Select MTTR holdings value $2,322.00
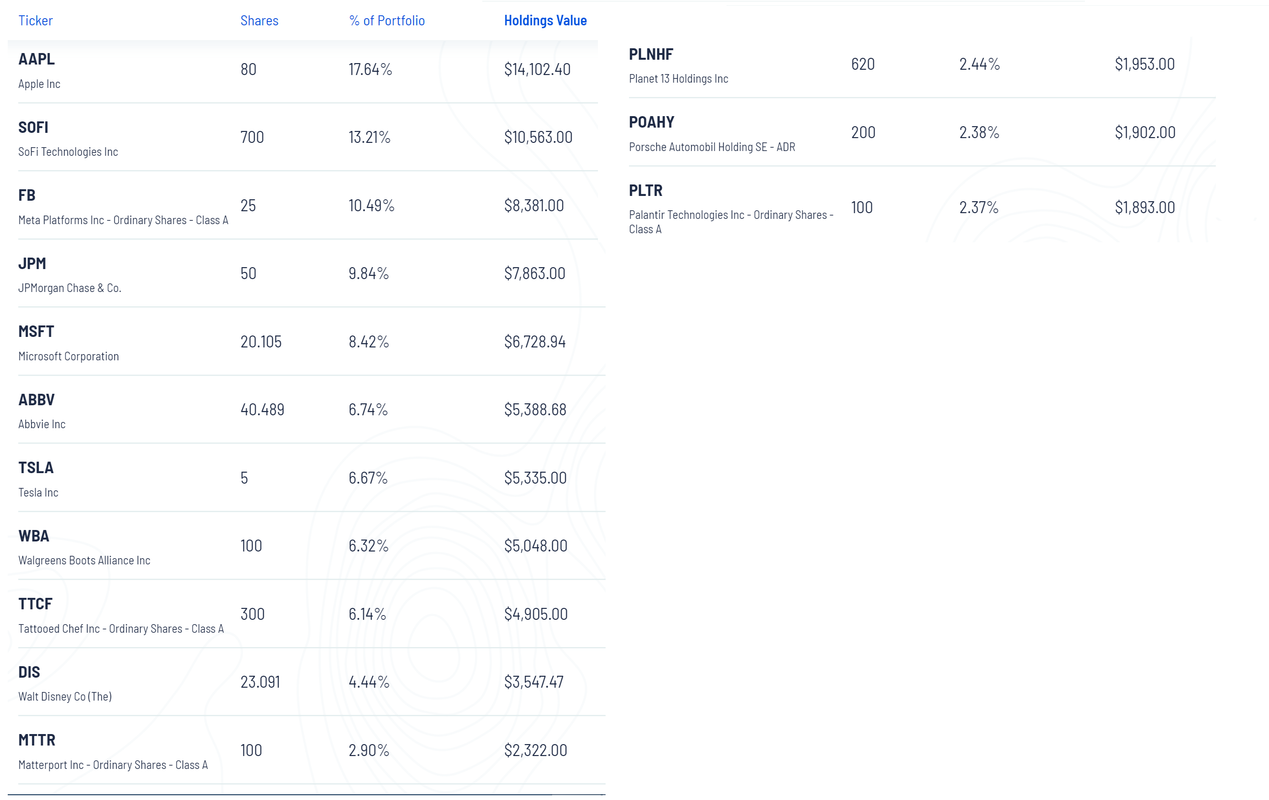This screenshot has width=1269, height=800. click(x=536, y=750)
